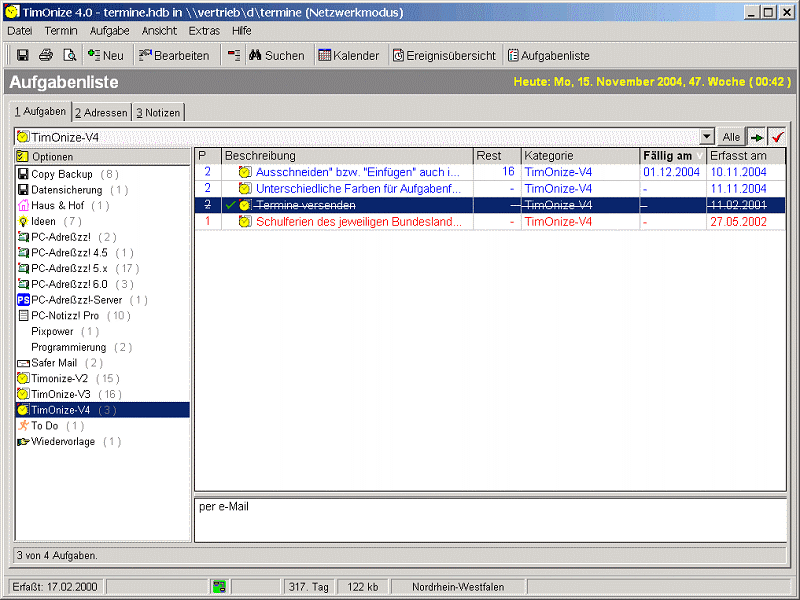The height and width of the screenshot is (600, 800).
Task: Open print preview magnifier icon
Action: pyautogui.click(x=69, y=55)
